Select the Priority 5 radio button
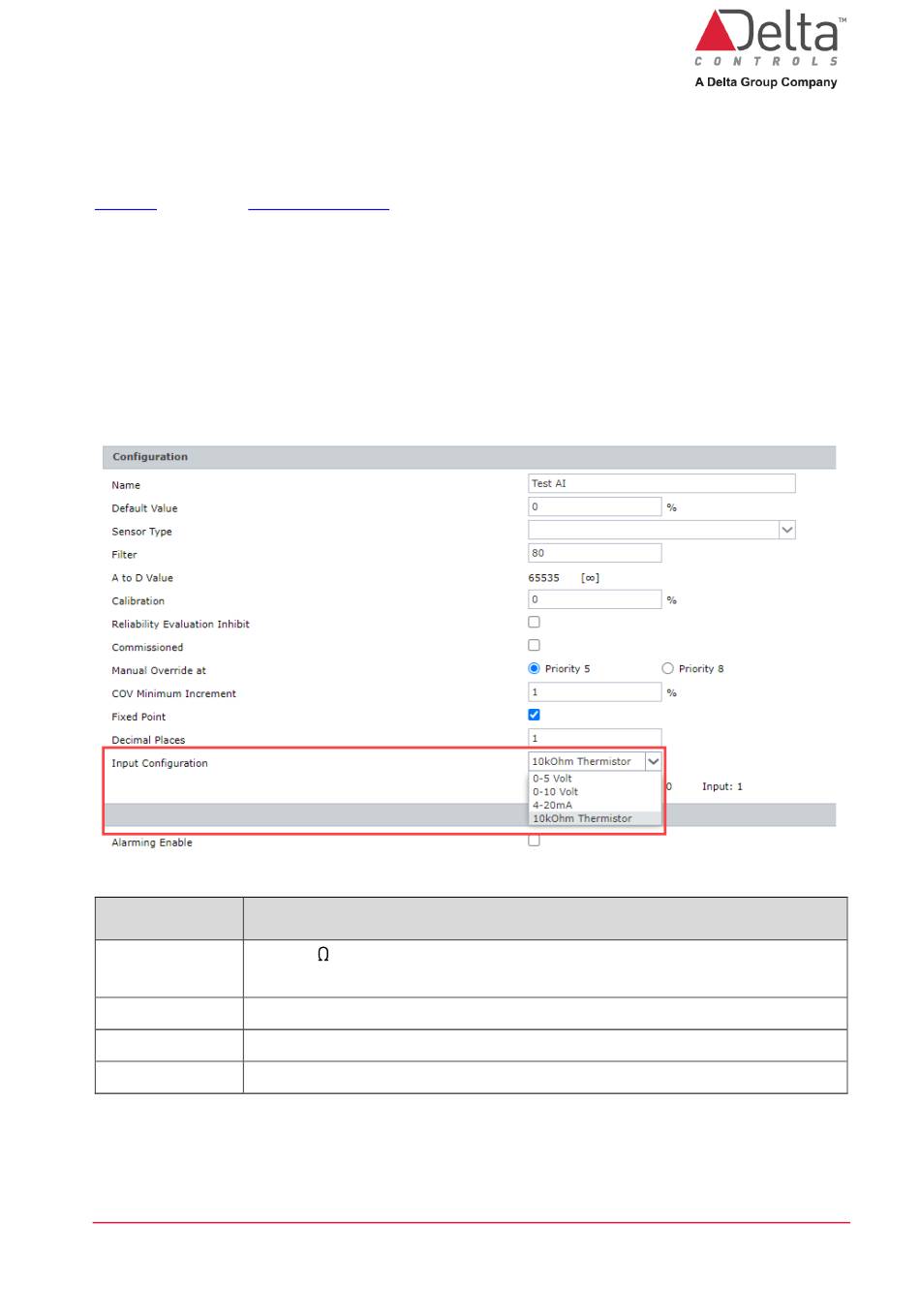This screenshot has width=920, height=1316. point(534,668)
